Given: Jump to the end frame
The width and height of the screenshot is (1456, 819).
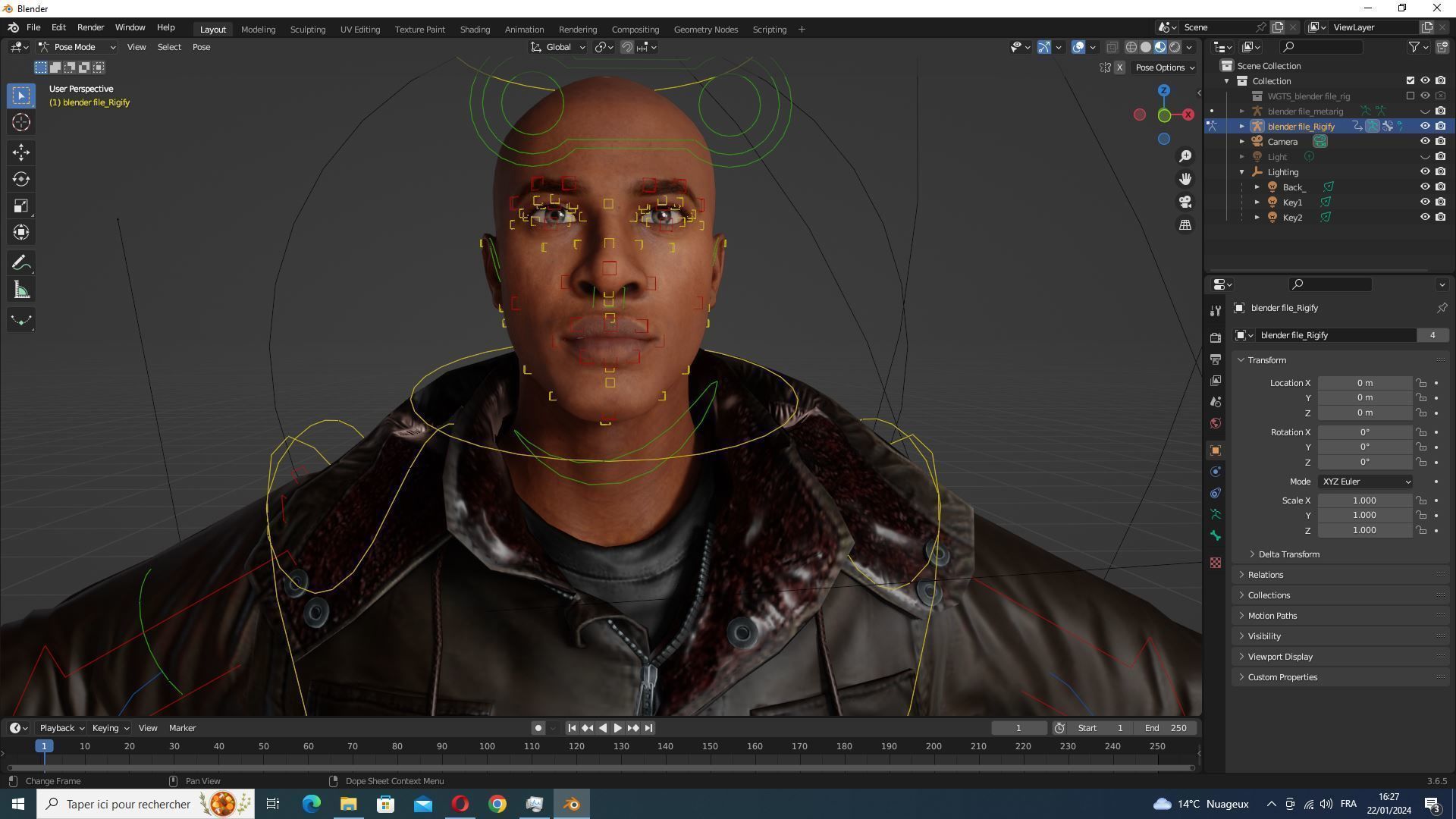Looking at the screenshot, I should pyautogui.click(x=648, y=728).
